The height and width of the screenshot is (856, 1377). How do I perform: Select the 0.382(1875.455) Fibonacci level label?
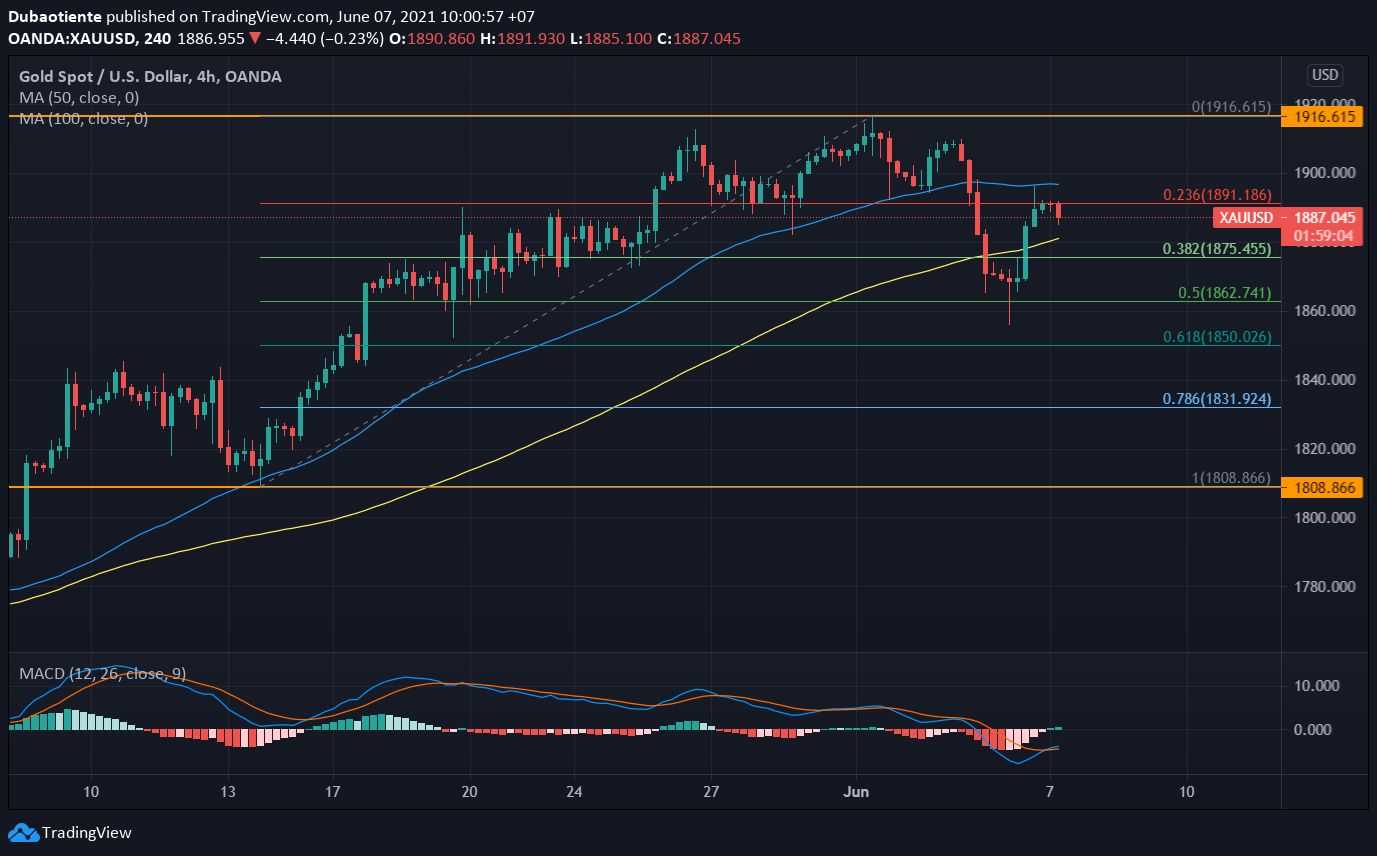click(x=1217, y=249)
